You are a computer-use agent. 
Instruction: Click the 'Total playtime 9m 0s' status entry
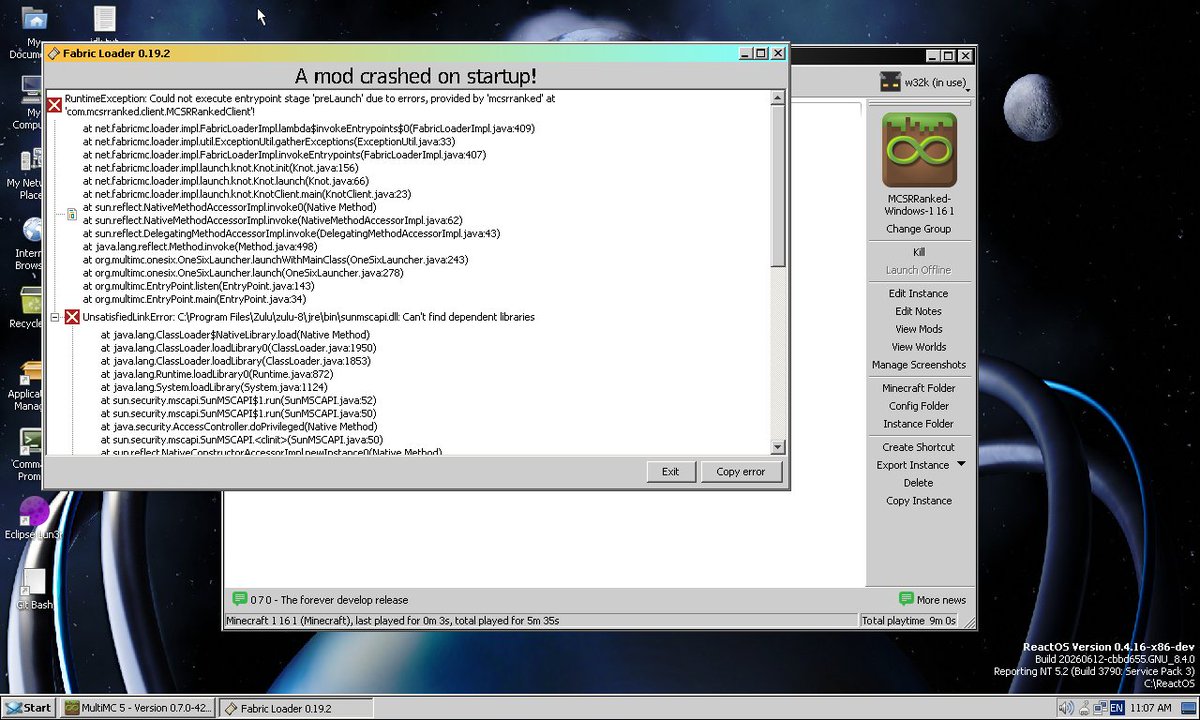[x=909, y=621]
